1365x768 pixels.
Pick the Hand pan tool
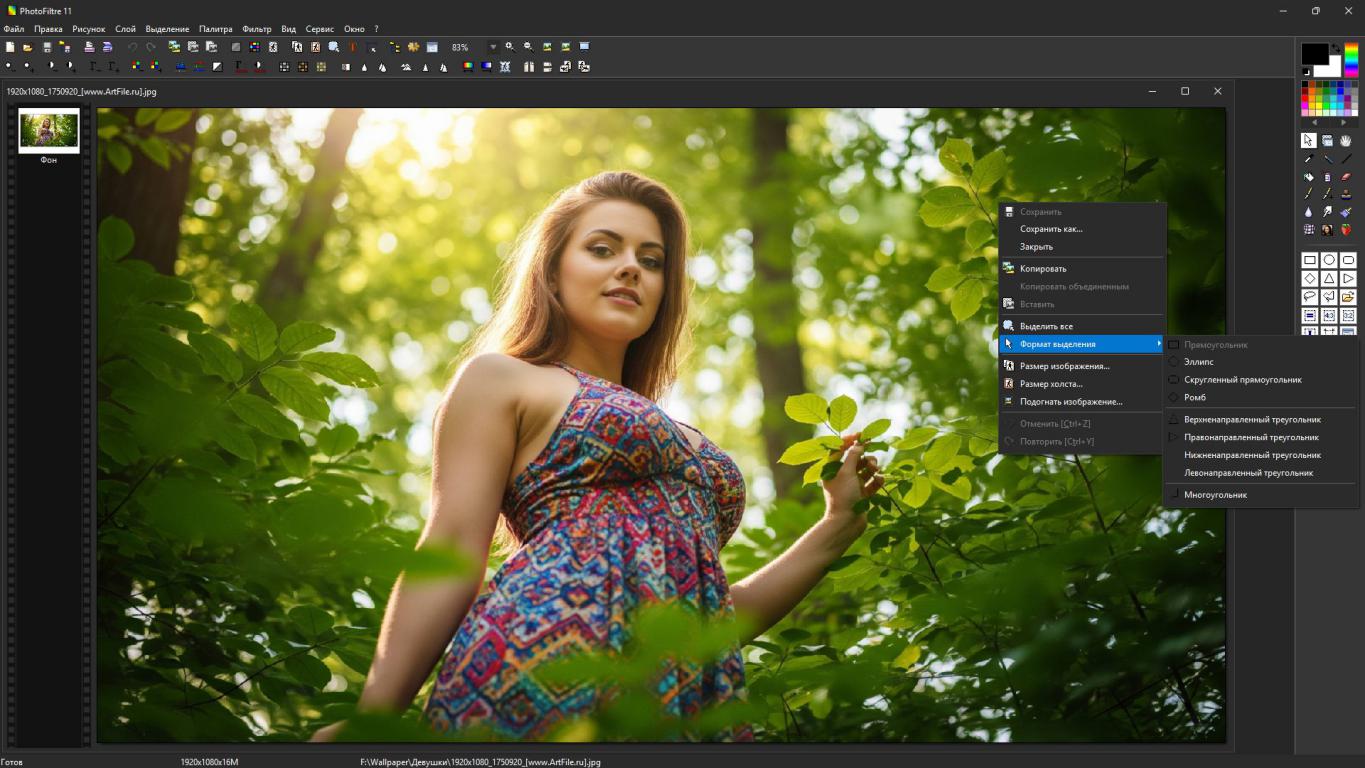tap(1346, 141)
